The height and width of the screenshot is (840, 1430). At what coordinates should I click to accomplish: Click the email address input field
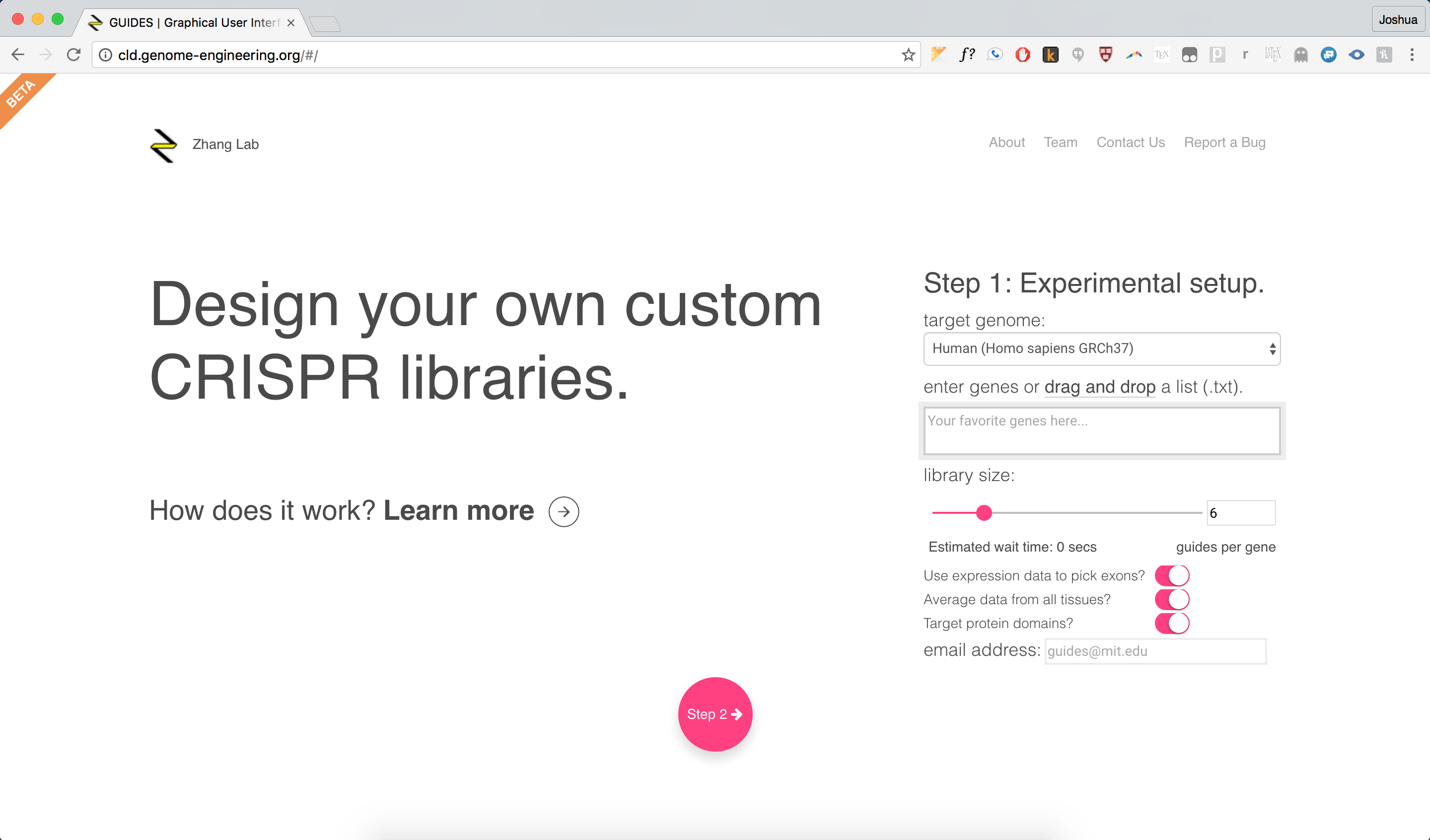click(x=1155, y=651)
